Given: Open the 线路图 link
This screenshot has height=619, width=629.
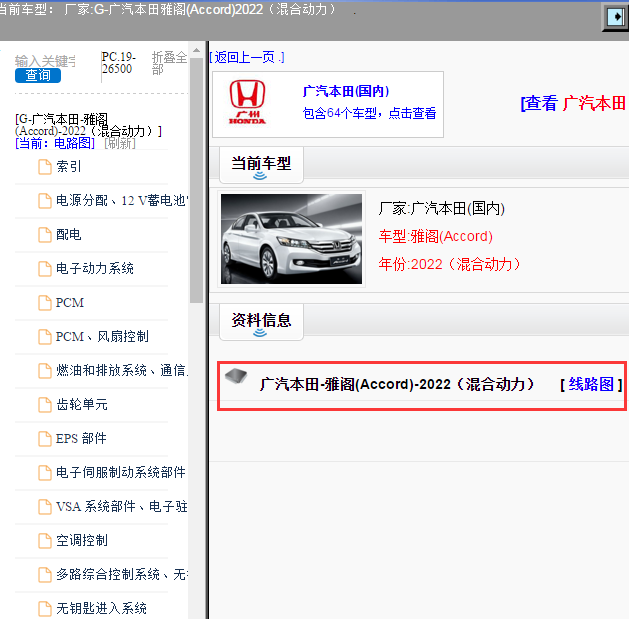Looking at the screenshot, I should point(591,384).
